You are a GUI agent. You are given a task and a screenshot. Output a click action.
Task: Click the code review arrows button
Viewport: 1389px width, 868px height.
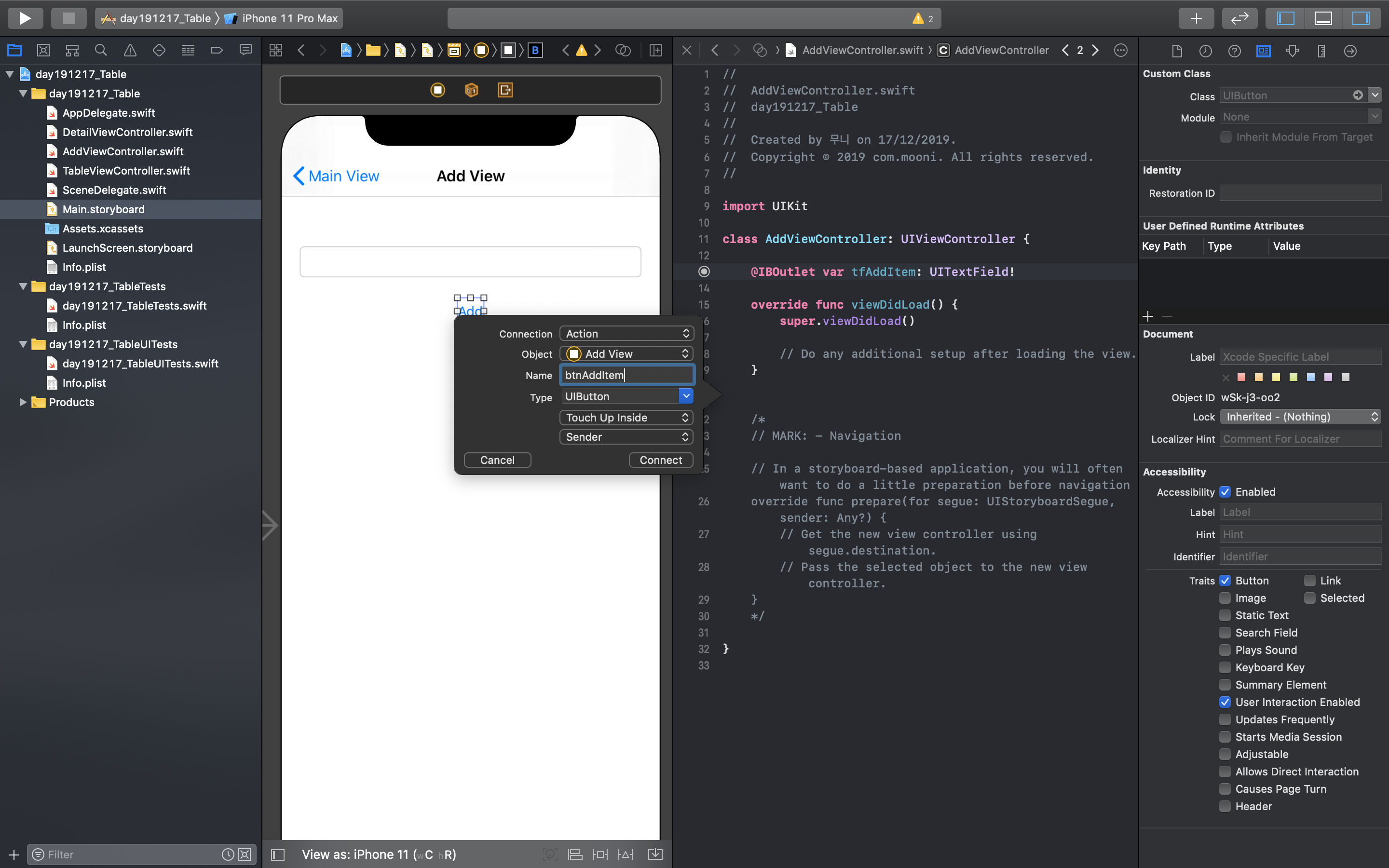point(1239,18)
